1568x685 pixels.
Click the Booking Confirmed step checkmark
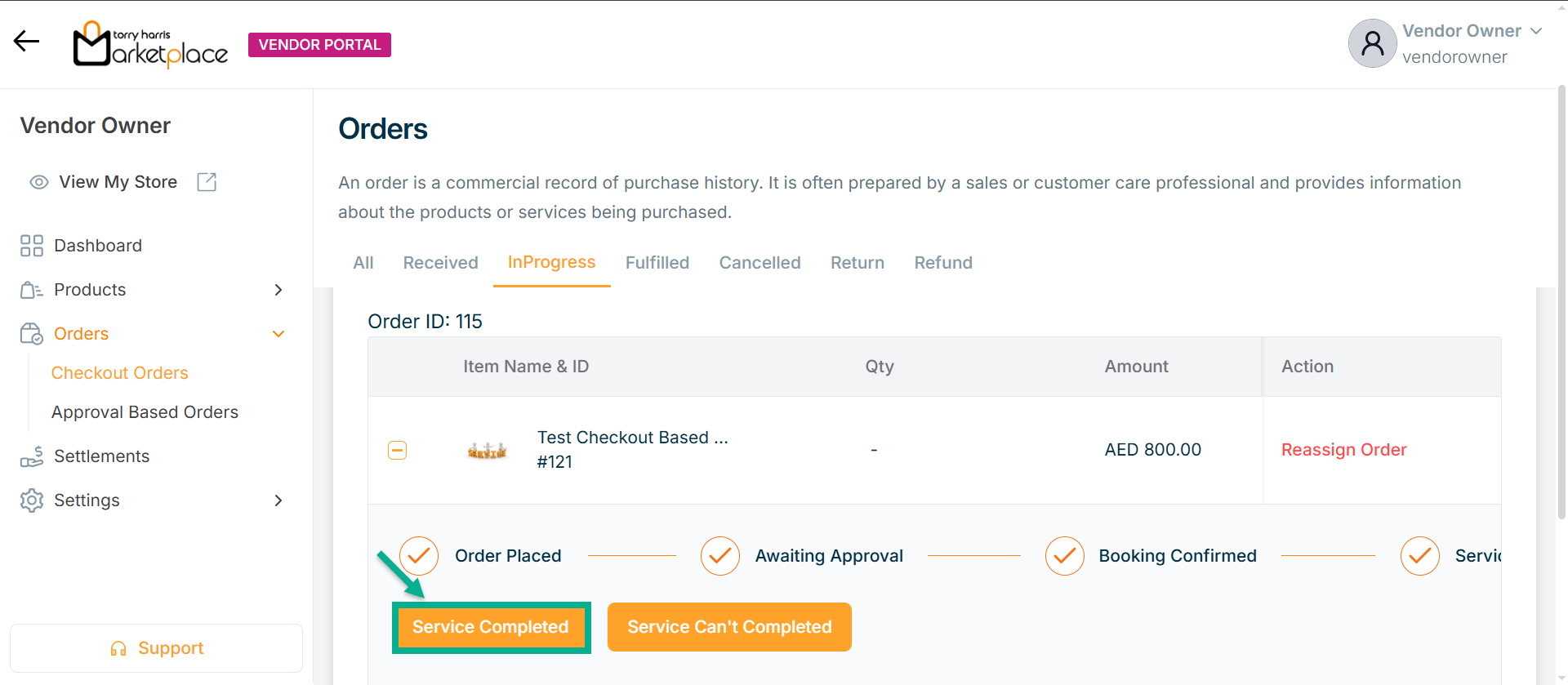coord(1064,556)
